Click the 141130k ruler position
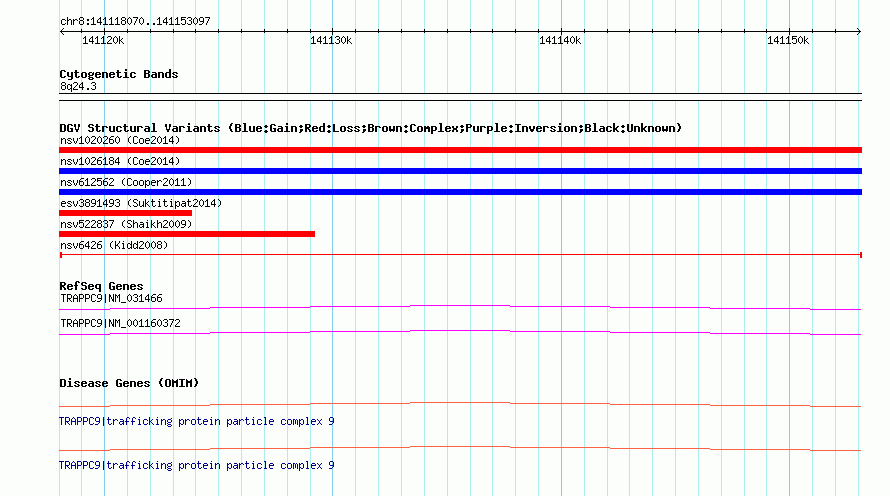Image resolution: width=890 pixels, height=496 pixels. coord(331,40)
